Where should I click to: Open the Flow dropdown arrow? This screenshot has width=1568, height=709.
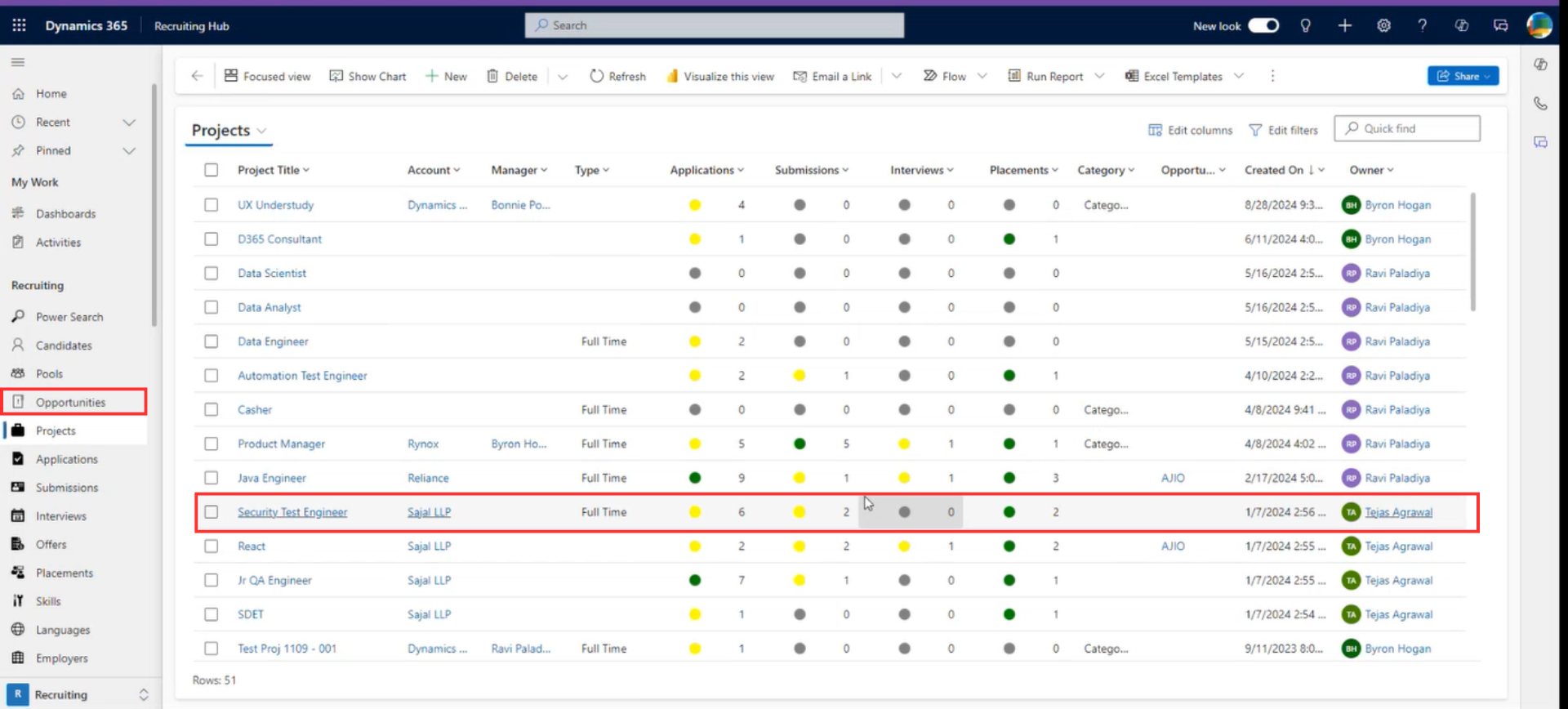(x=982, y=76)
